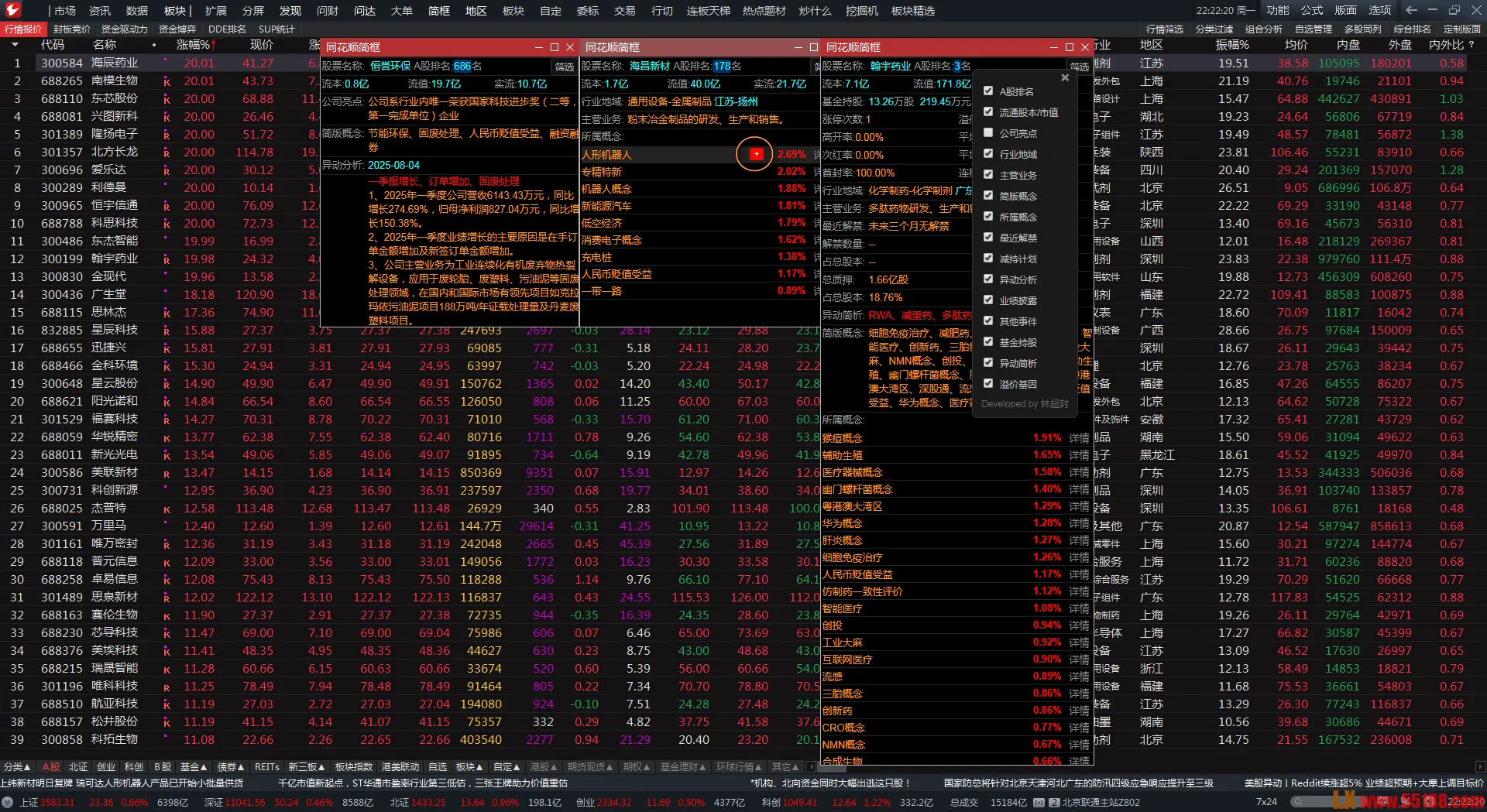
Task: Open the 公式 menu
Action: click(1312, 10)
